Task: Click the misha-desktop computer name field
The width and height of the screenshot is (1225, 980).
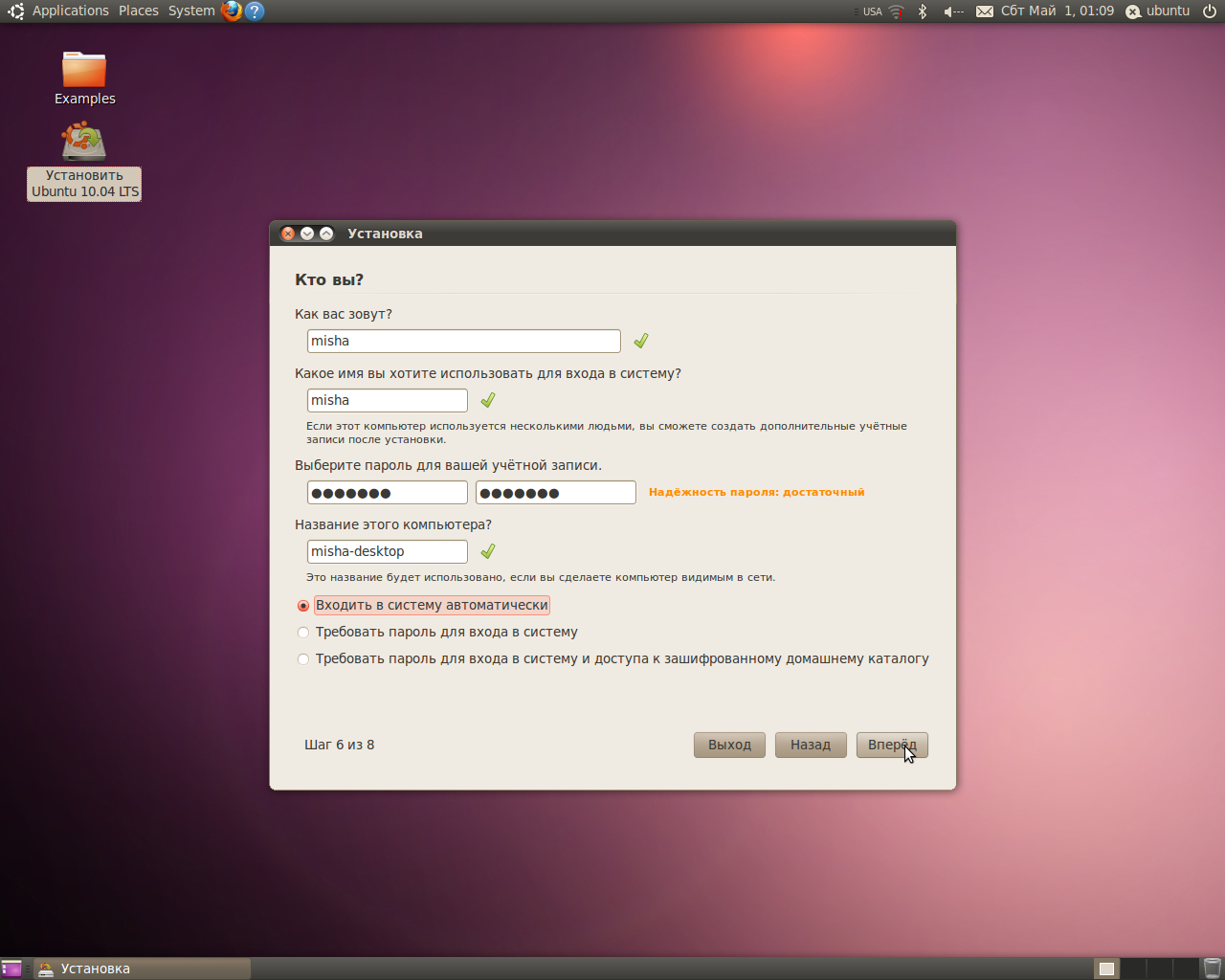Action: [x=388, y=551]
